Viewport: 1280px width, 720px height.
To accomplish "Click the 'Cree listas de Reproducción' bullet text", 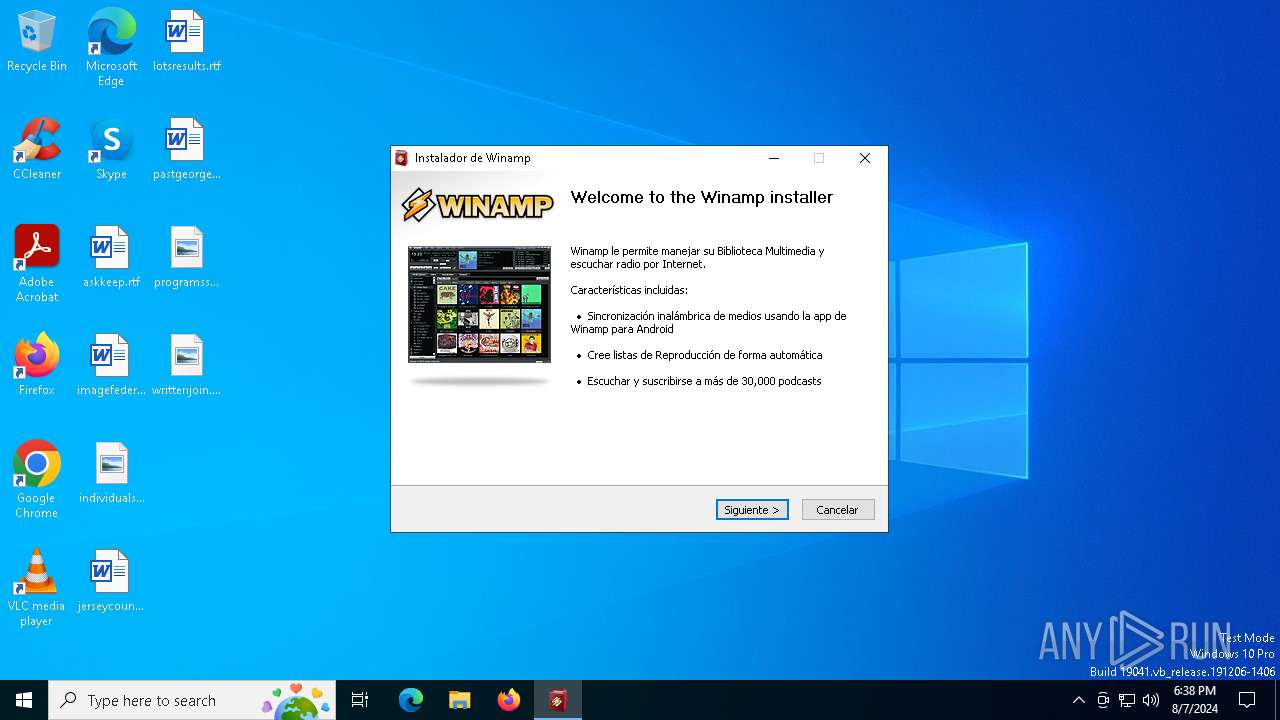I will pyautogui.click(x=704, y=355).
